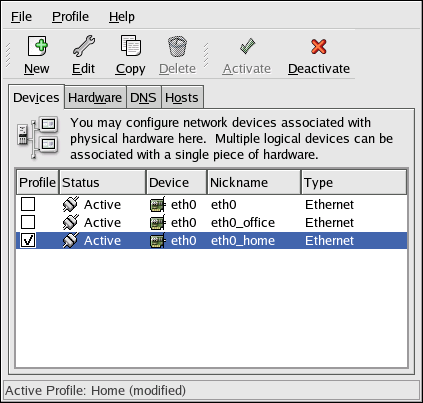Viewport: 423px width, 403px height.
Task: Switch to the Hardware tab
Action: [x=95, y=97]
